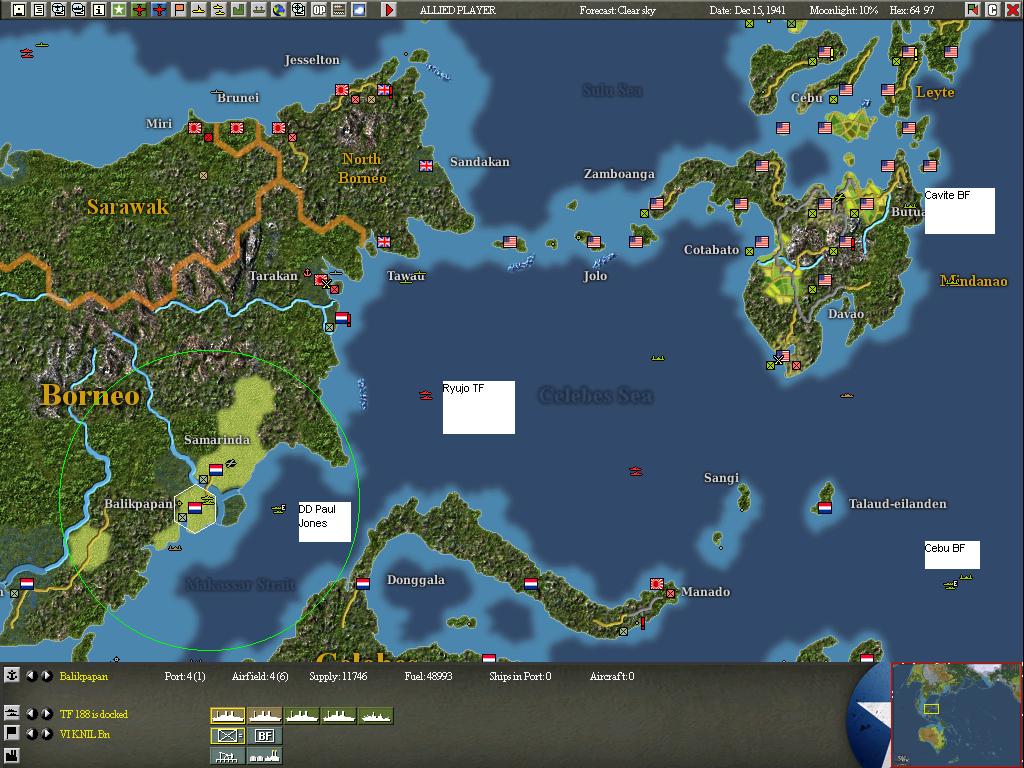Open the 'TF 188 is docked' link
This screenshot has height=768, width=1024.
tap(93, 714)
